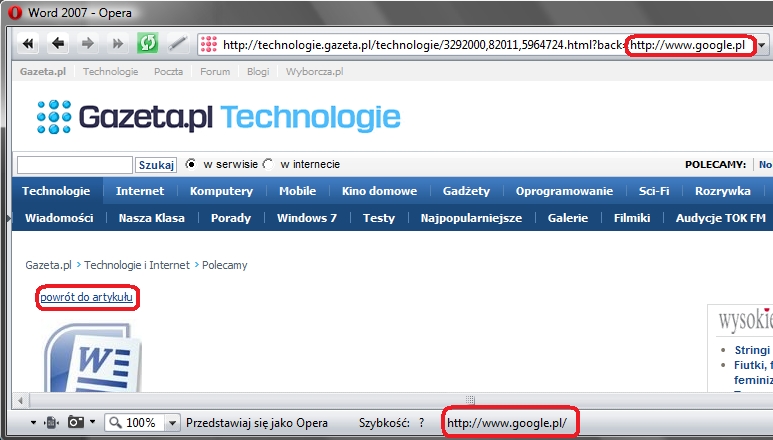Click the wand (pencil) toolbar icon
Viewport: 773px width, 440px height.
coord(177,44)
